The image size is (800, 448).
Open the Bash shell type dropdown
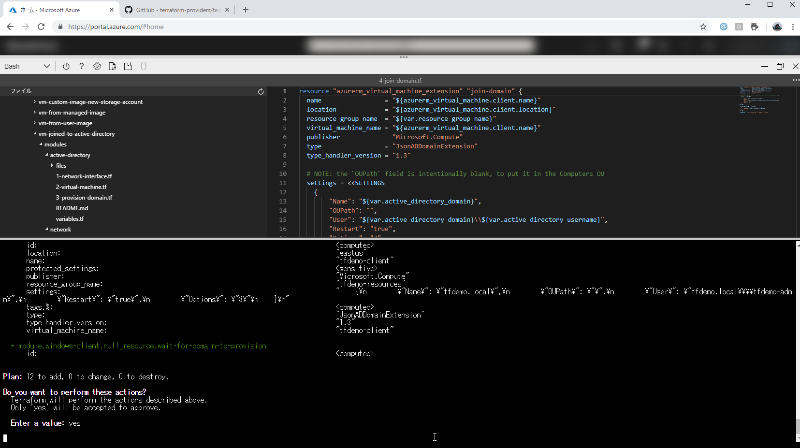(x=27, y=66)
